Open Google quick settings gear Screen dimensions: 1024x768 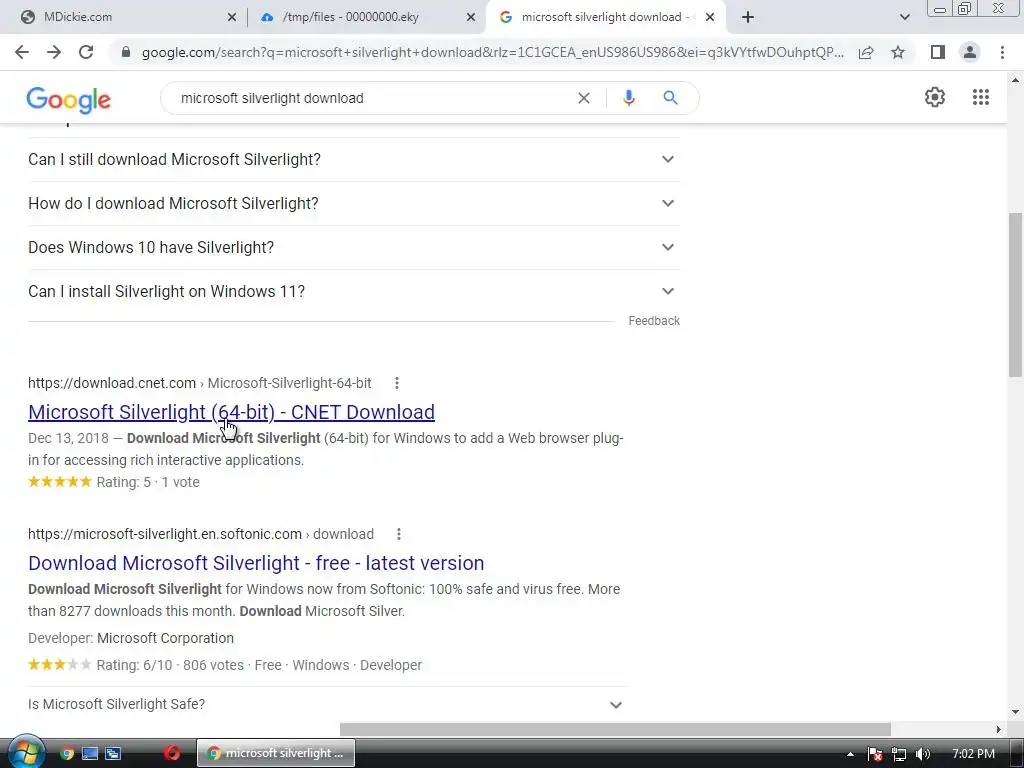pos(935,97)
